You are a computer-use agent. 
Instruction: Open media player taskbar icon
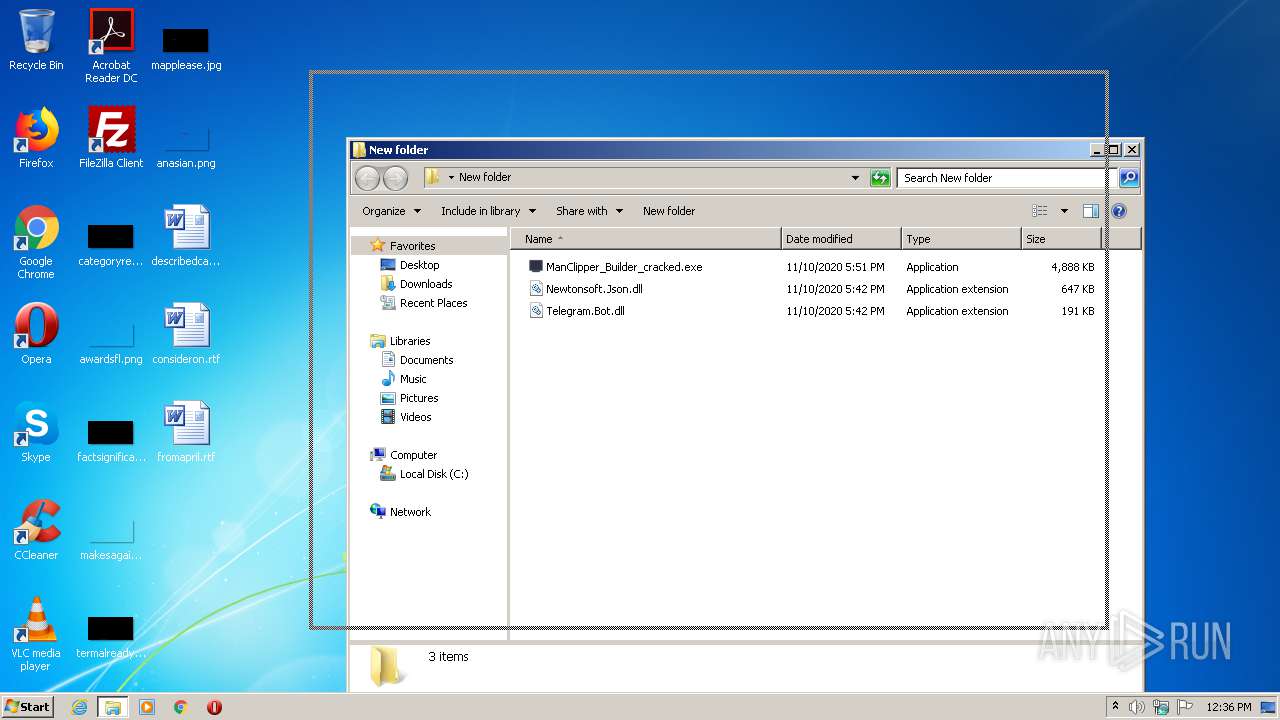(x=147, y=707)
